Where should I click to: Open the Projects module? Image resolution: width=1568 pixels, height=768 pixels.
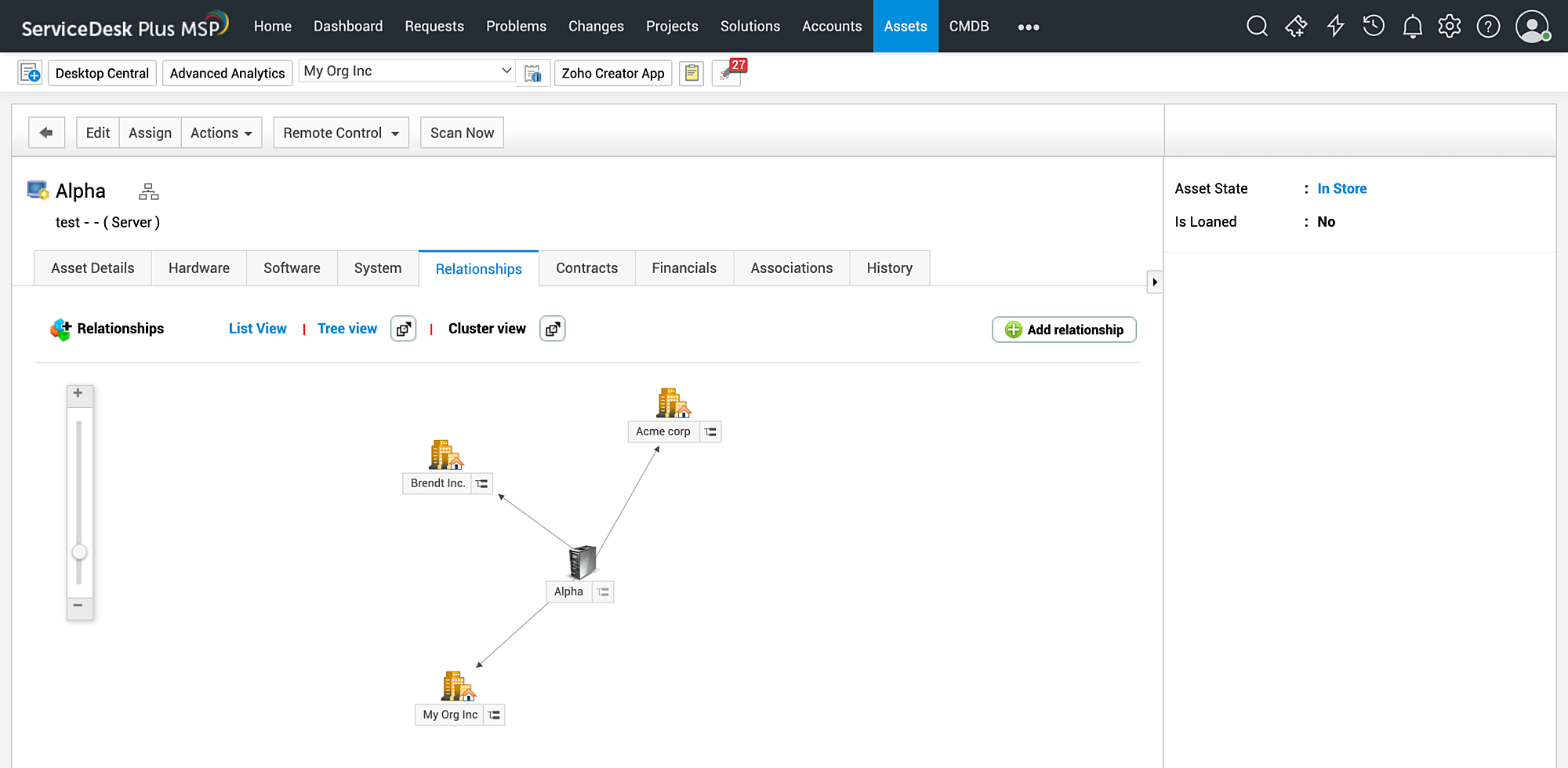pos(672,26)
